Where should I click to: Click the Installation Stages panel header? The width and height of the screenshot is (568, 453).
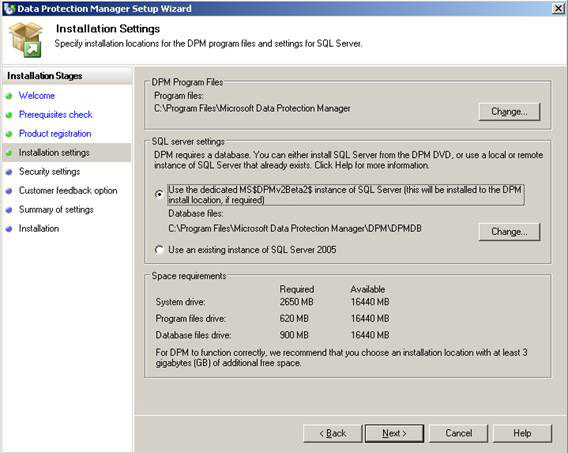pyautogui.click(x=45, y=76)
